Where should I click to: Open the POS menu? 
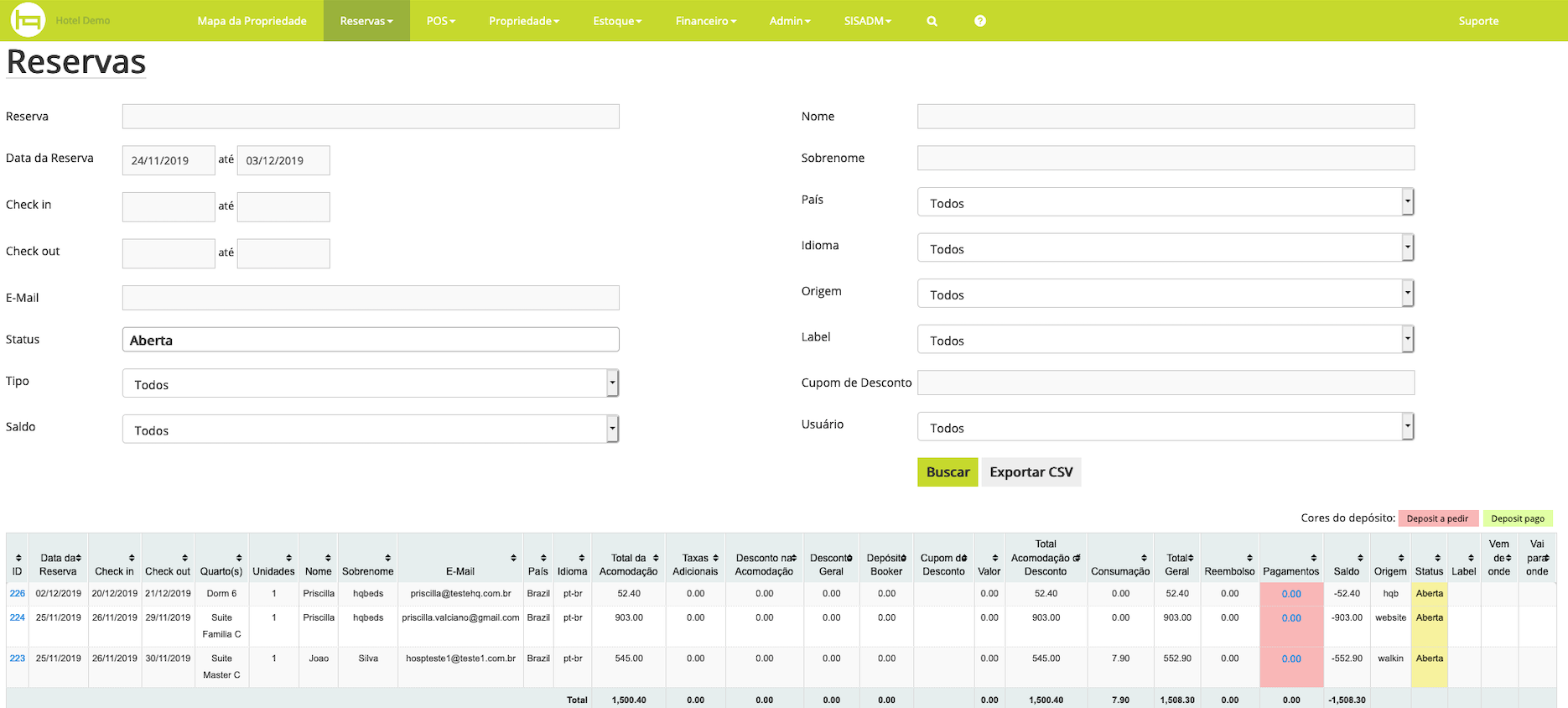(x=441, y=21)
